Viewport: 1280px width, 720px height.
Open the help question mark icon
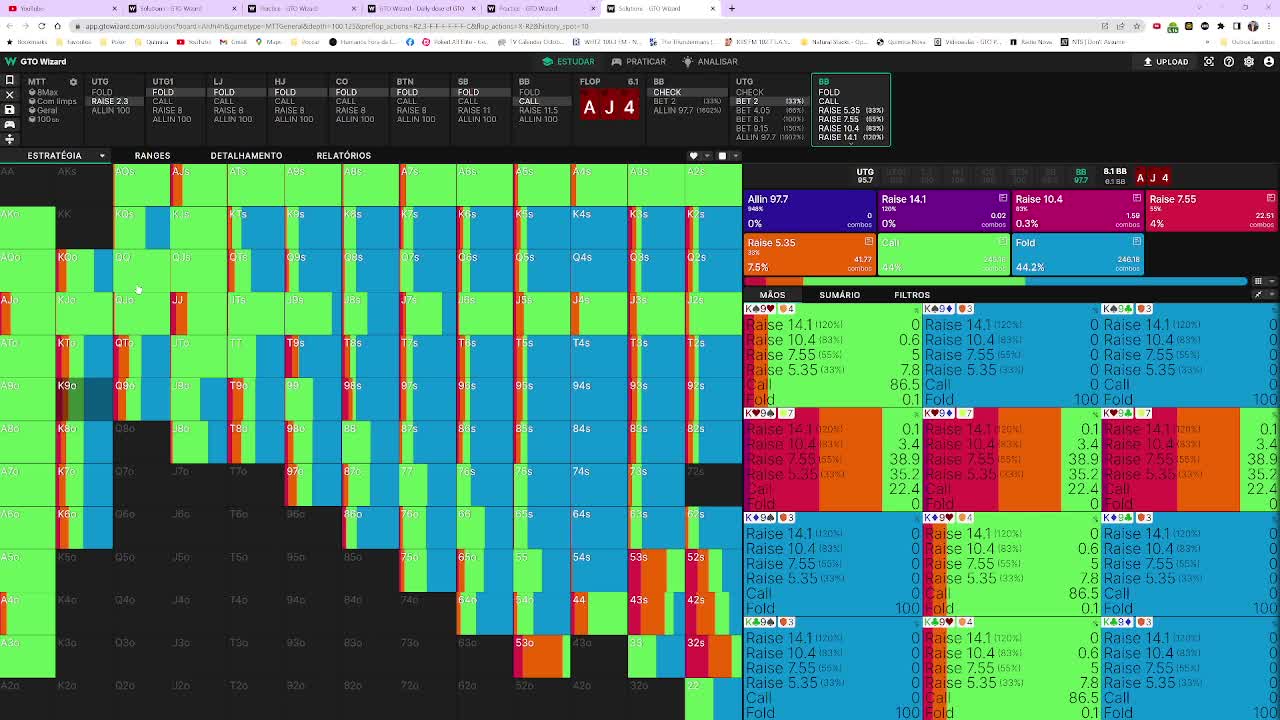click(1229, 62)
